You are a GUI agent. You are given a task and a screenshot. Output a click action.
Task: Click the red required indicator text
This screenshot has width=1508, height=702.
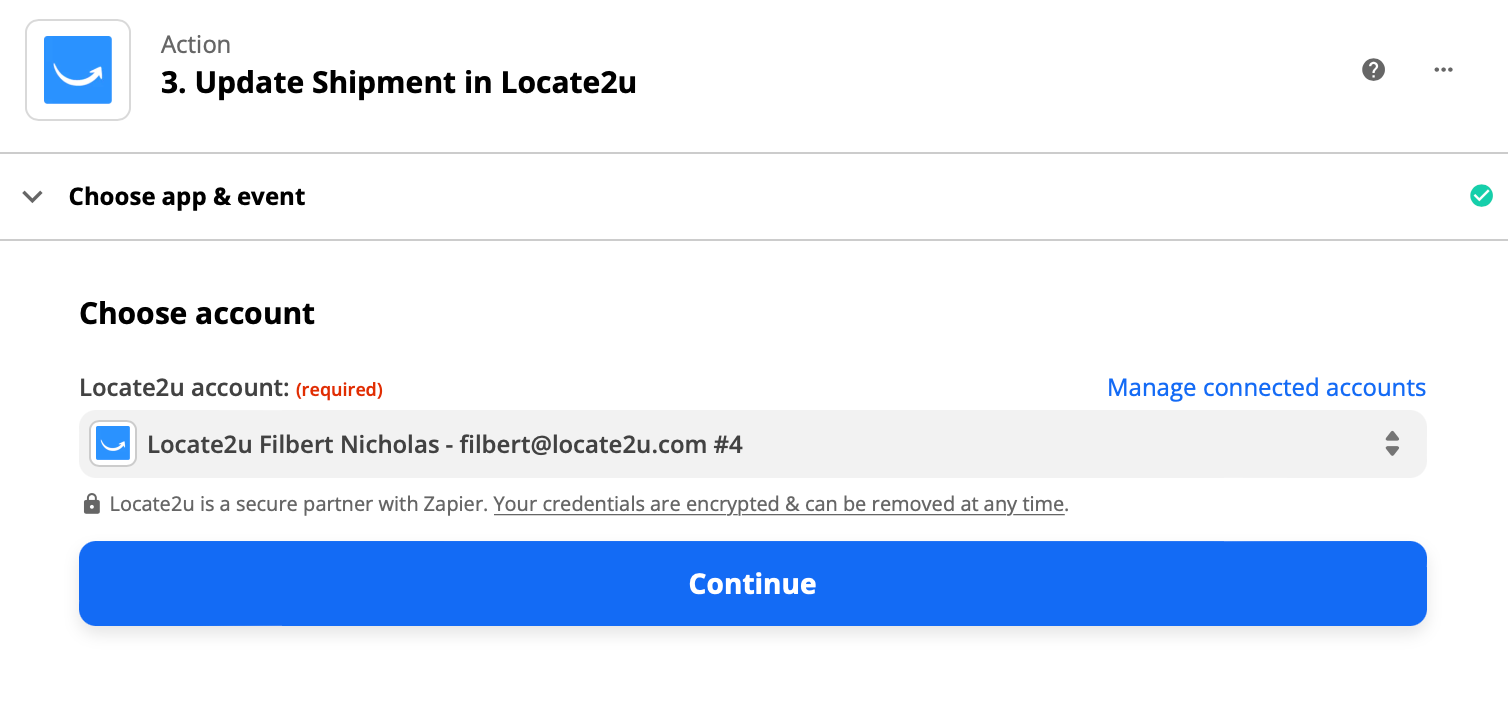tap(339, 390)
